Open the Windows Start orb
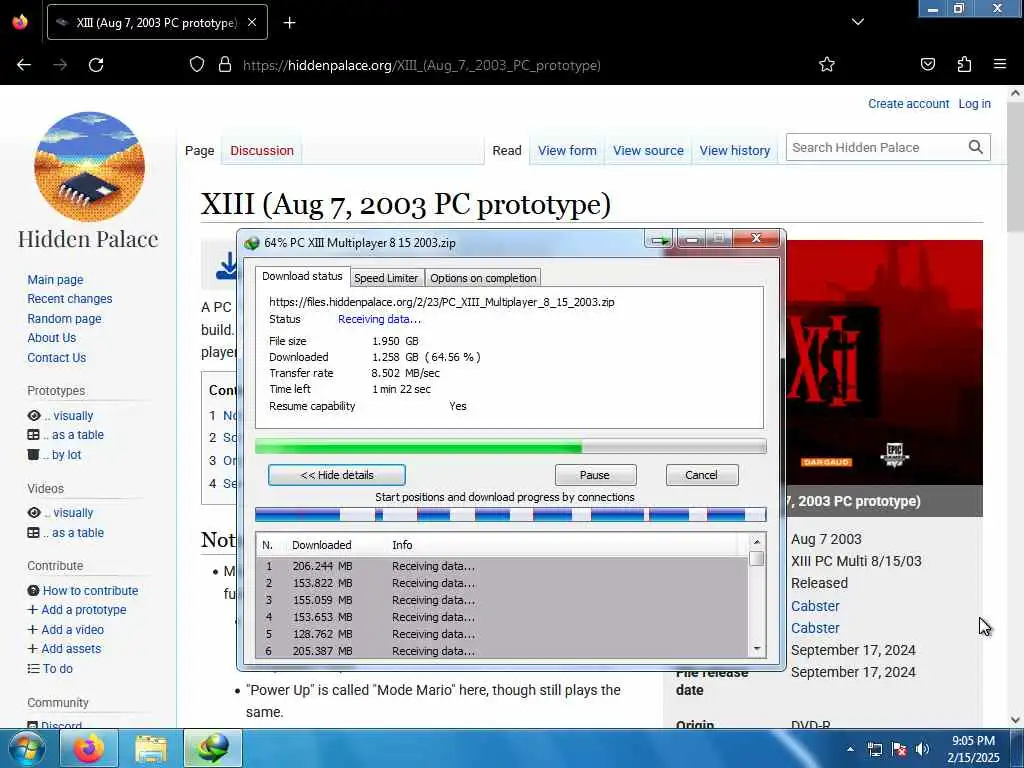The height and width of the screenshot is (768, 1024). tap(27, 748)
